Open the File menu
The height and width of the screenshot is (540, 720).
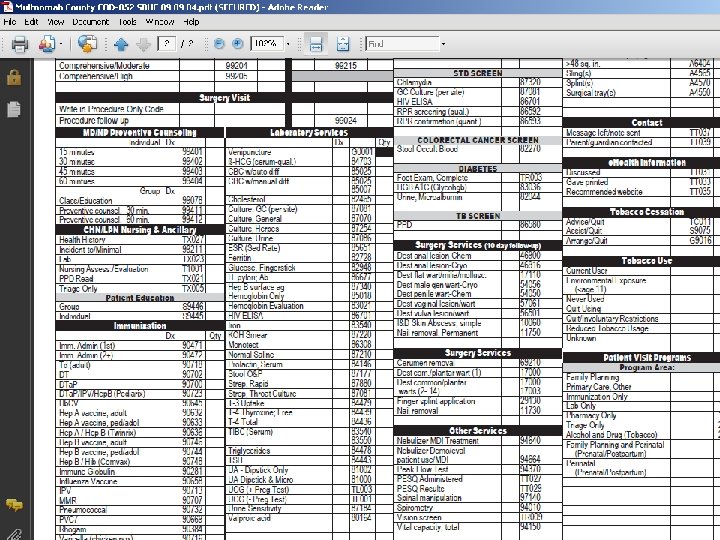click(x=10, y=22)
